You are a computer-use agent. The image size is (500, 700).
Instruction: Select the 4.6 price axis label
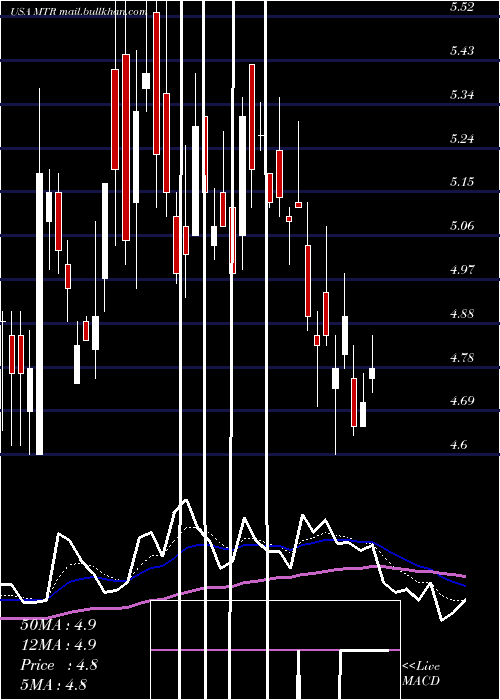458,445
